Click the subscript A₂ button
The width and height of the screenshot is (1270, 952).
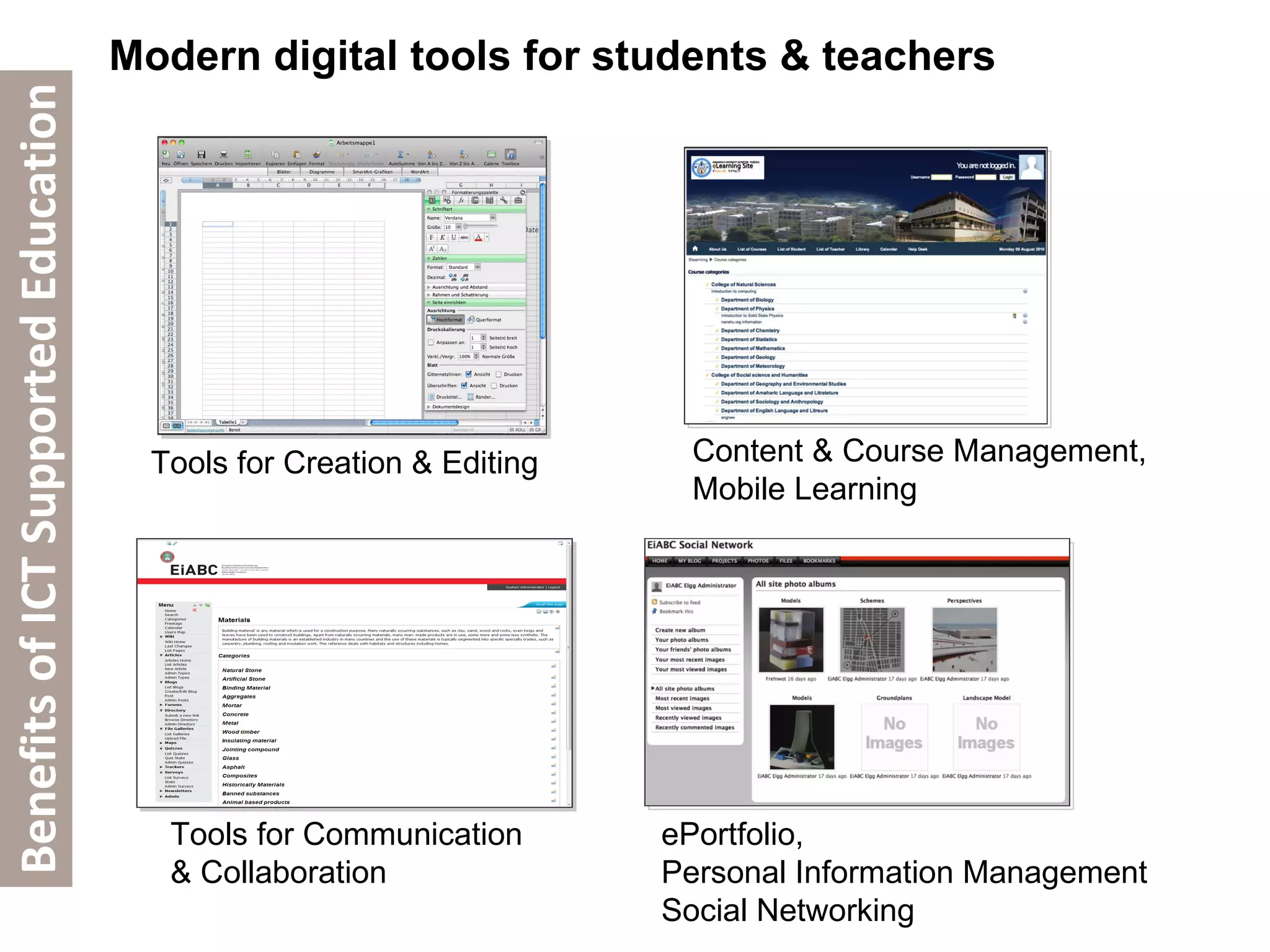443,249
